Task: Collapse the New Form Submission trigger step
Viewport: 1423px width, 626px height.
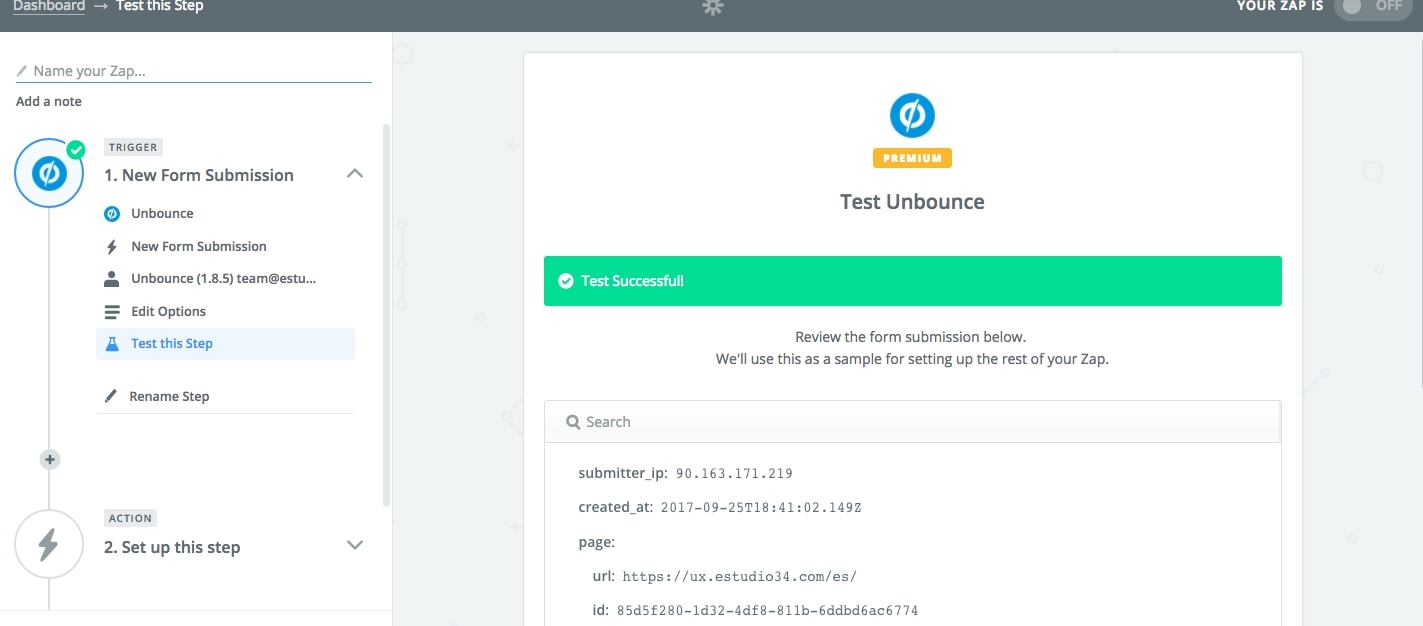Action: (x=354, y=174)
